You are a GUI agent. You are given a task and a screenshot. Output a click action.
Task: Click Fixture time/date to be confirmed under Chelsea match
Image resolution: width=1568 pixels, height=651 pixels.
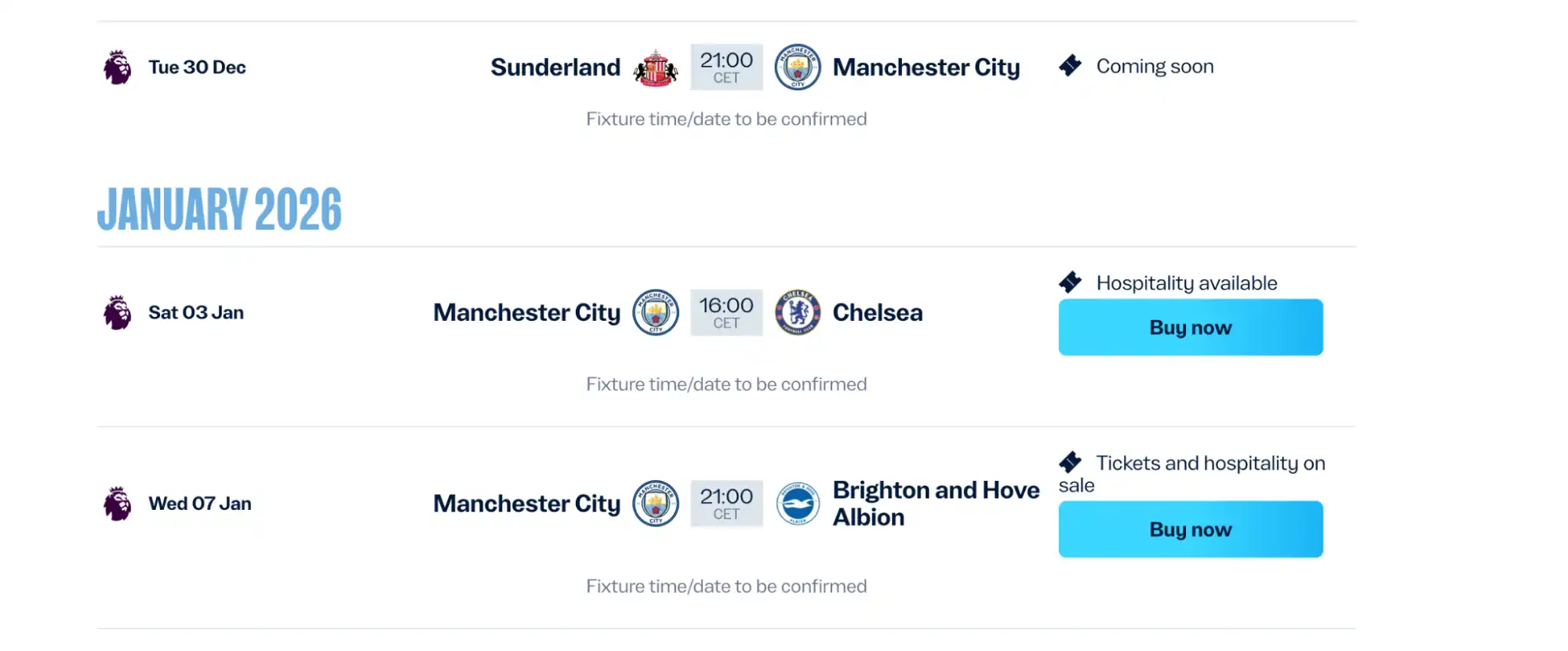[x=726, y=384]
